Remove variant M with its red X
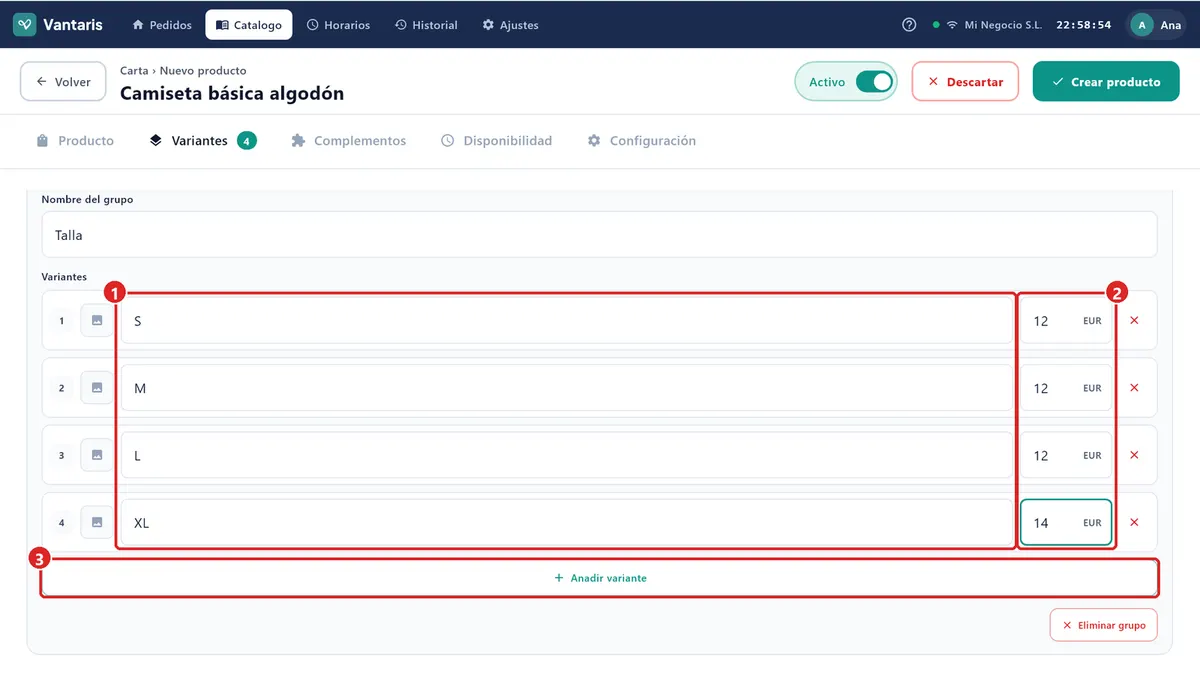 point(1134,388)
